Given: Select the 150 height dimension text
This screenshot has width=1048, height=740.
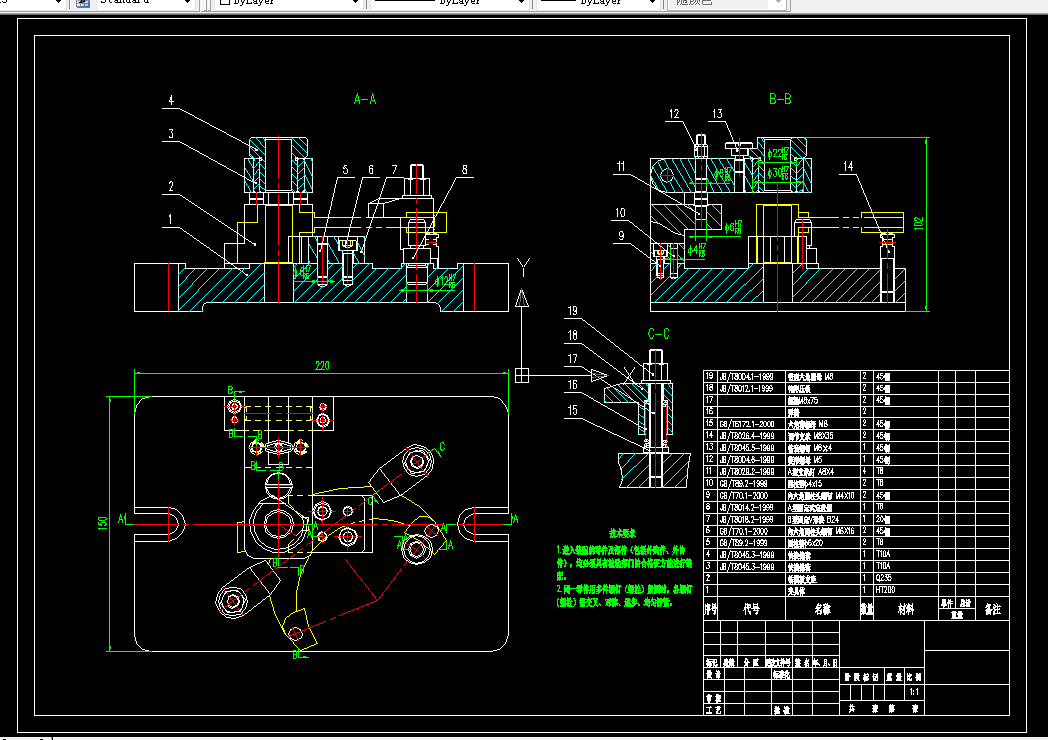Looking at the screenshot, I should point(102,523).
